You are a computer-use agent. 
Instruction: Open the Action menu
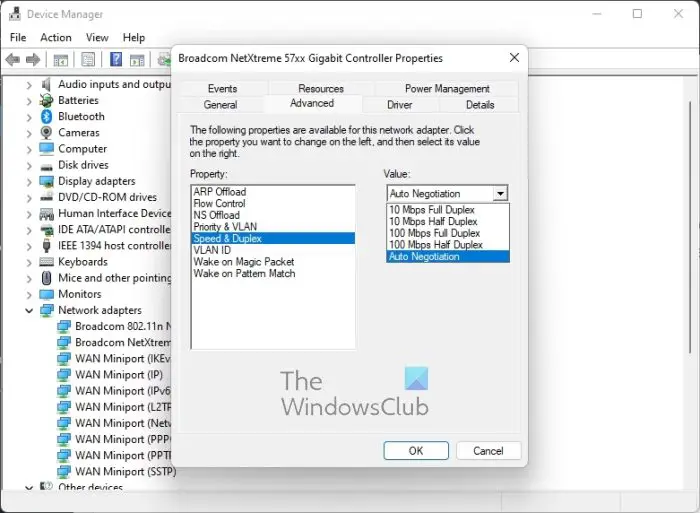click(x=56, y=38)
